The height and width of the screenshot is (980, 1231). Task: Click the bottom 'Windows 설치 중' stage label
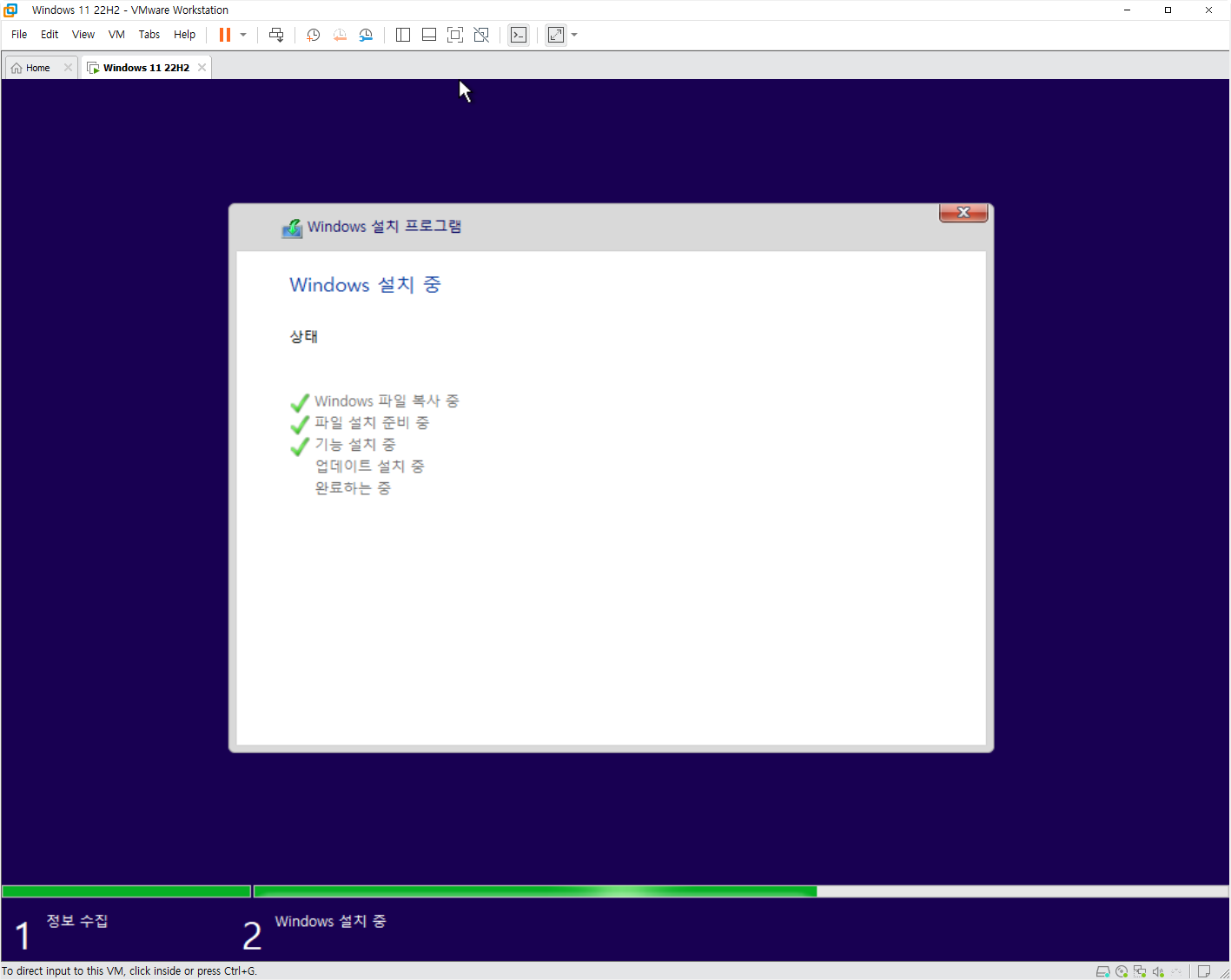pos(331,921)
